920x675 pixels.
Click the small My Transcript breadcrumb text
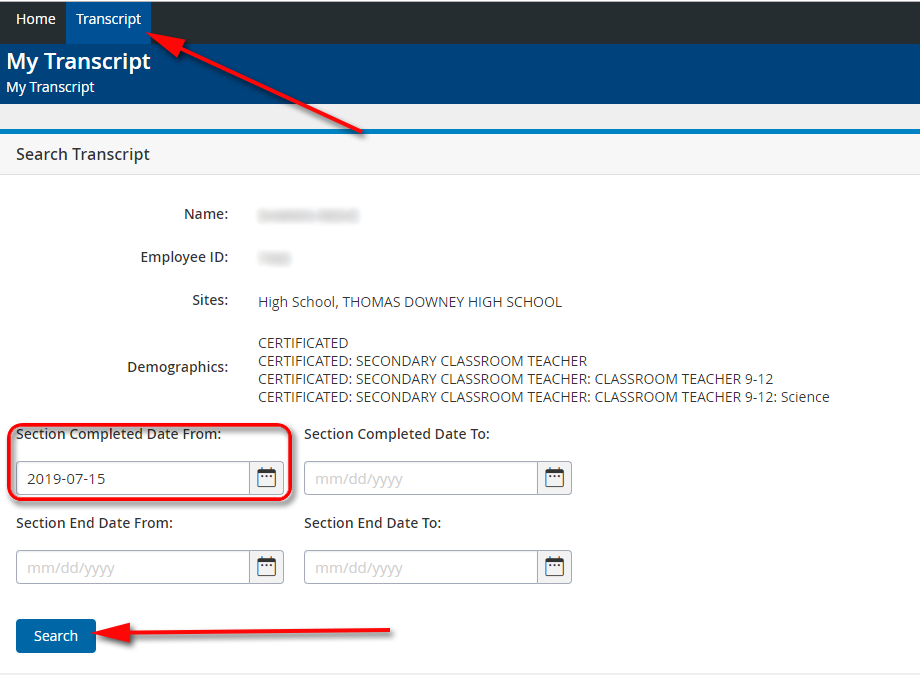[x=50, y=87]
